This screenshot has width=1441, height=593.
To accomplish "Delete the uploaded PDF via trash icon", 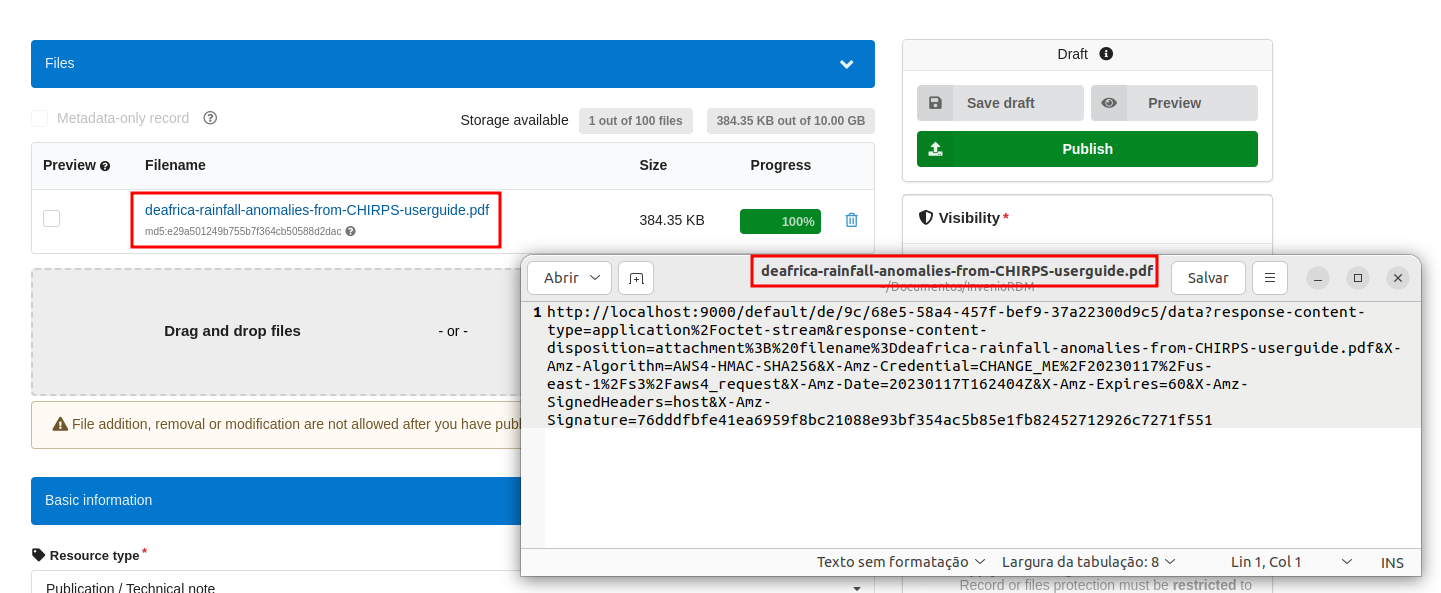I will pos(851,220).
